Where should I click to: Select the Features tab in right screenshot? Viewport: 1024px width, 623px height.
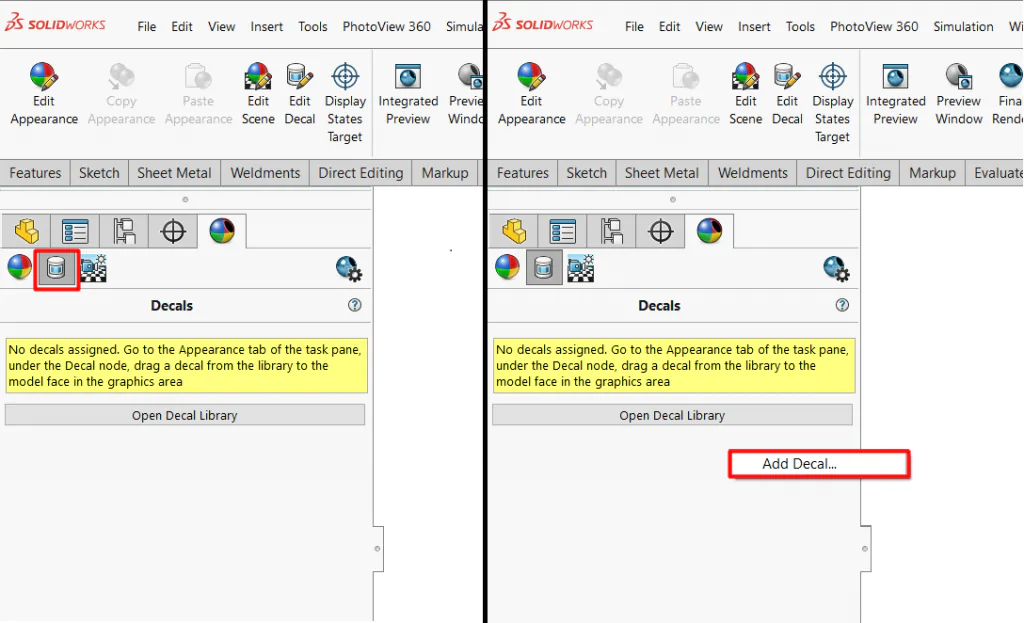point(522,173)
